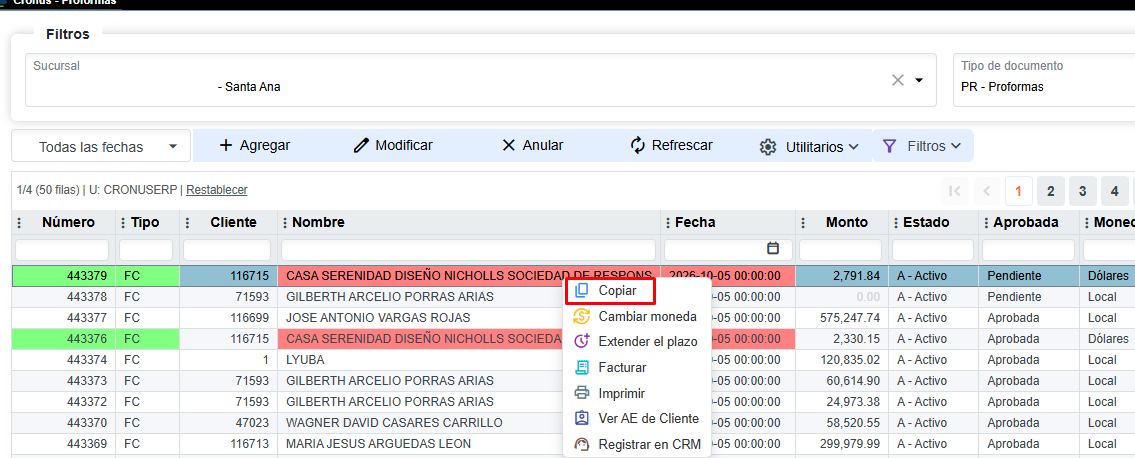The image size is (1135, 458).
Task: Click the Monto filter input field
Action: pos(840,250)
